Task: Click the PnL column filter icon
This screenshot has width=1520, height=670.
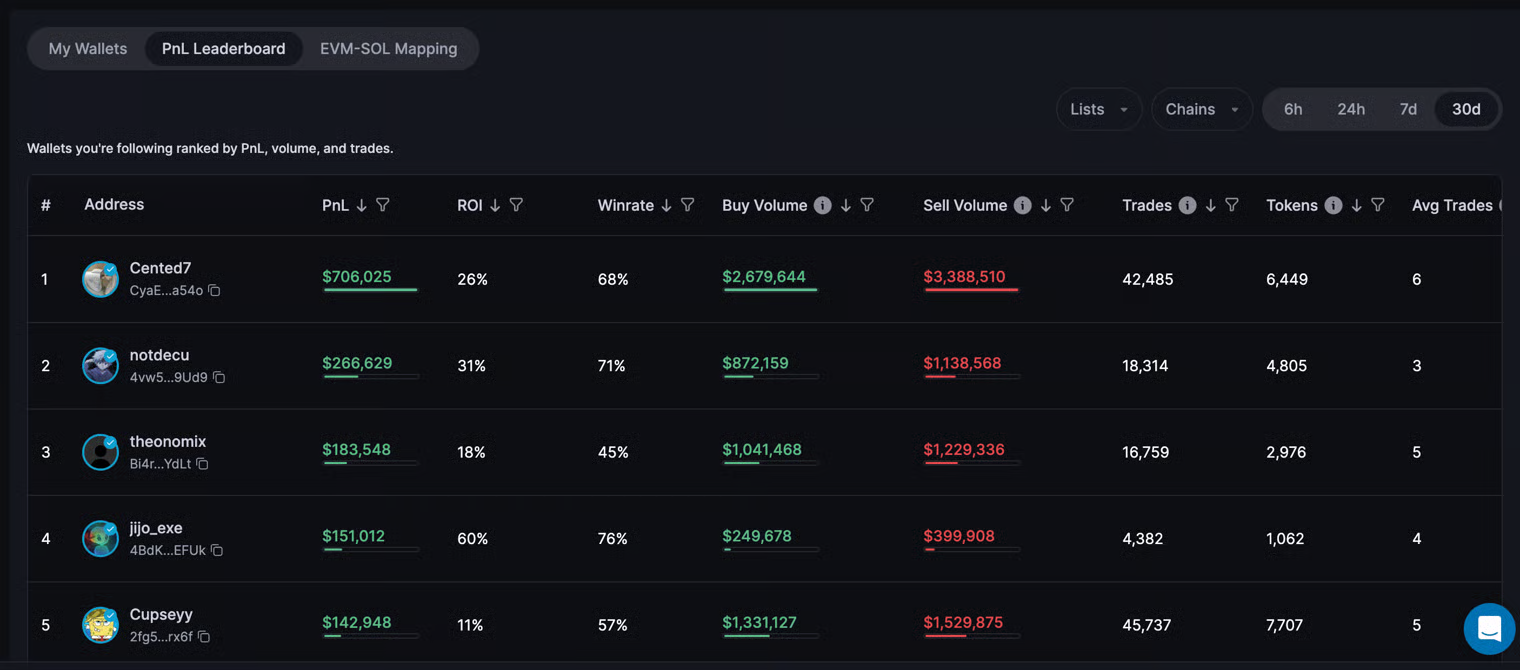Action: pos(383,205)
